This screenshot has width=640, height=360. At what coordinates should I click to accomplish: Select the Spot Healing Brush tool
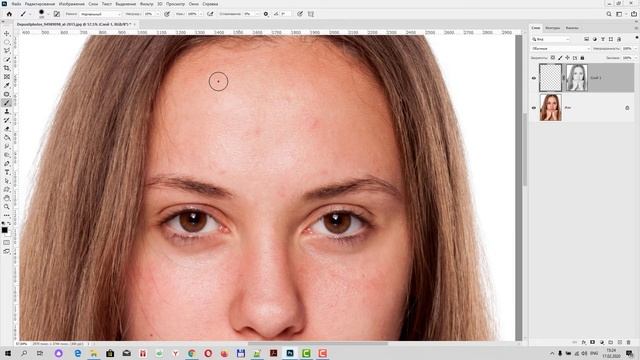(7, 94)
